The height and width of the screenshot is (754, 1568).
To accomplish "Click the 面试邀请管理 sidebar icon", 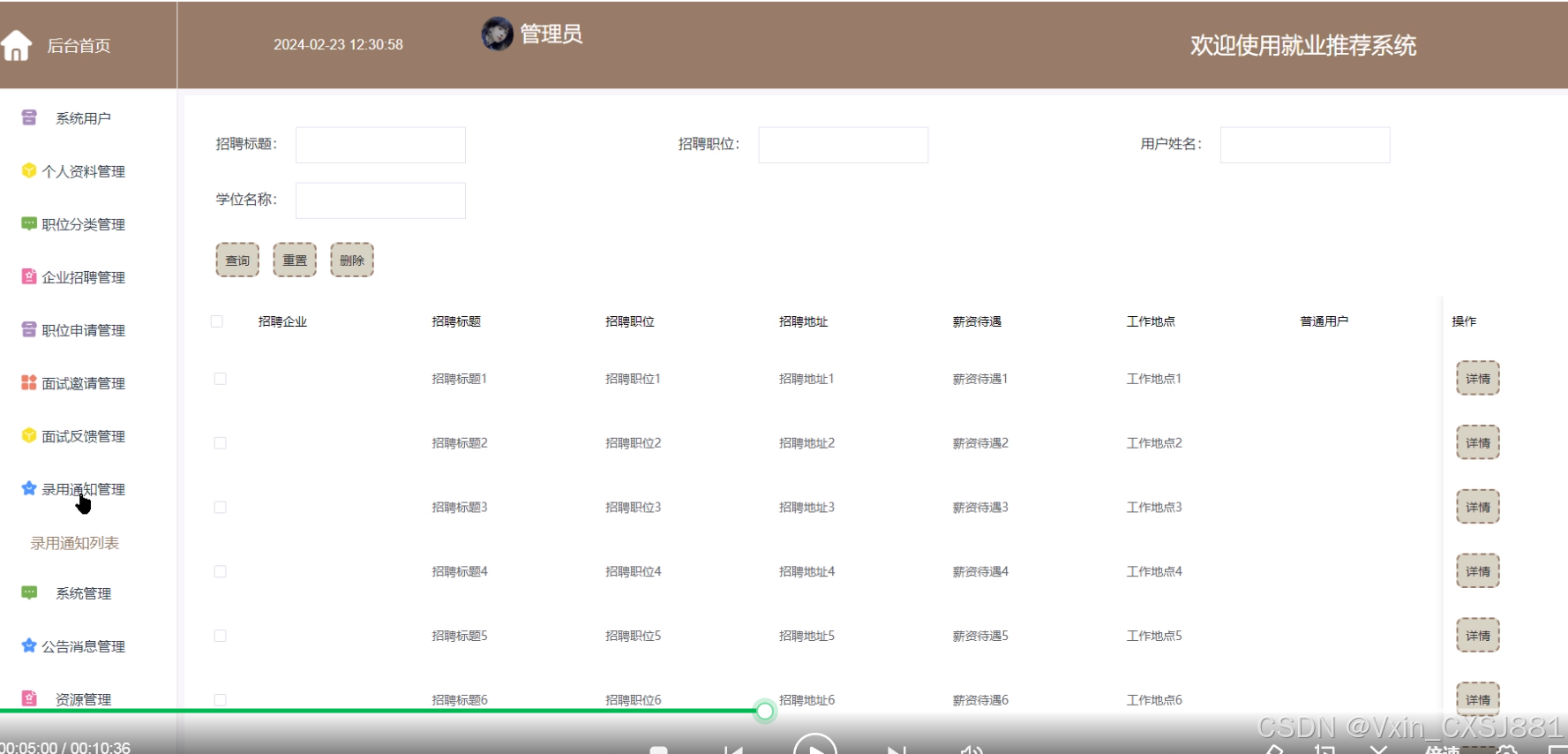I will pos(29,382).
